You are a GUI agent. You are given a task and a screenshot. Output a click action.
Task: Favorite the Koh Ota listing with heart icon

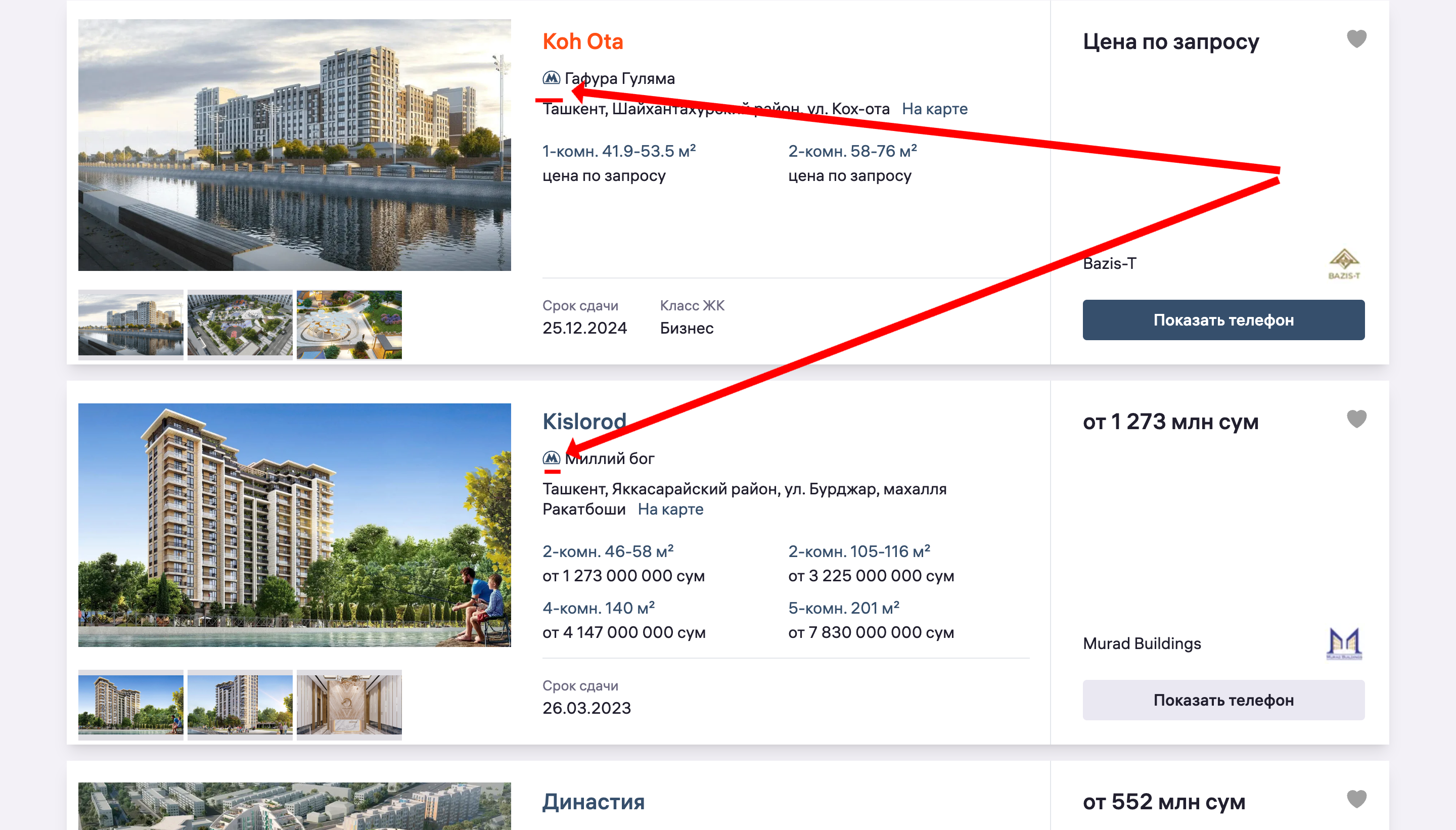1356,39
